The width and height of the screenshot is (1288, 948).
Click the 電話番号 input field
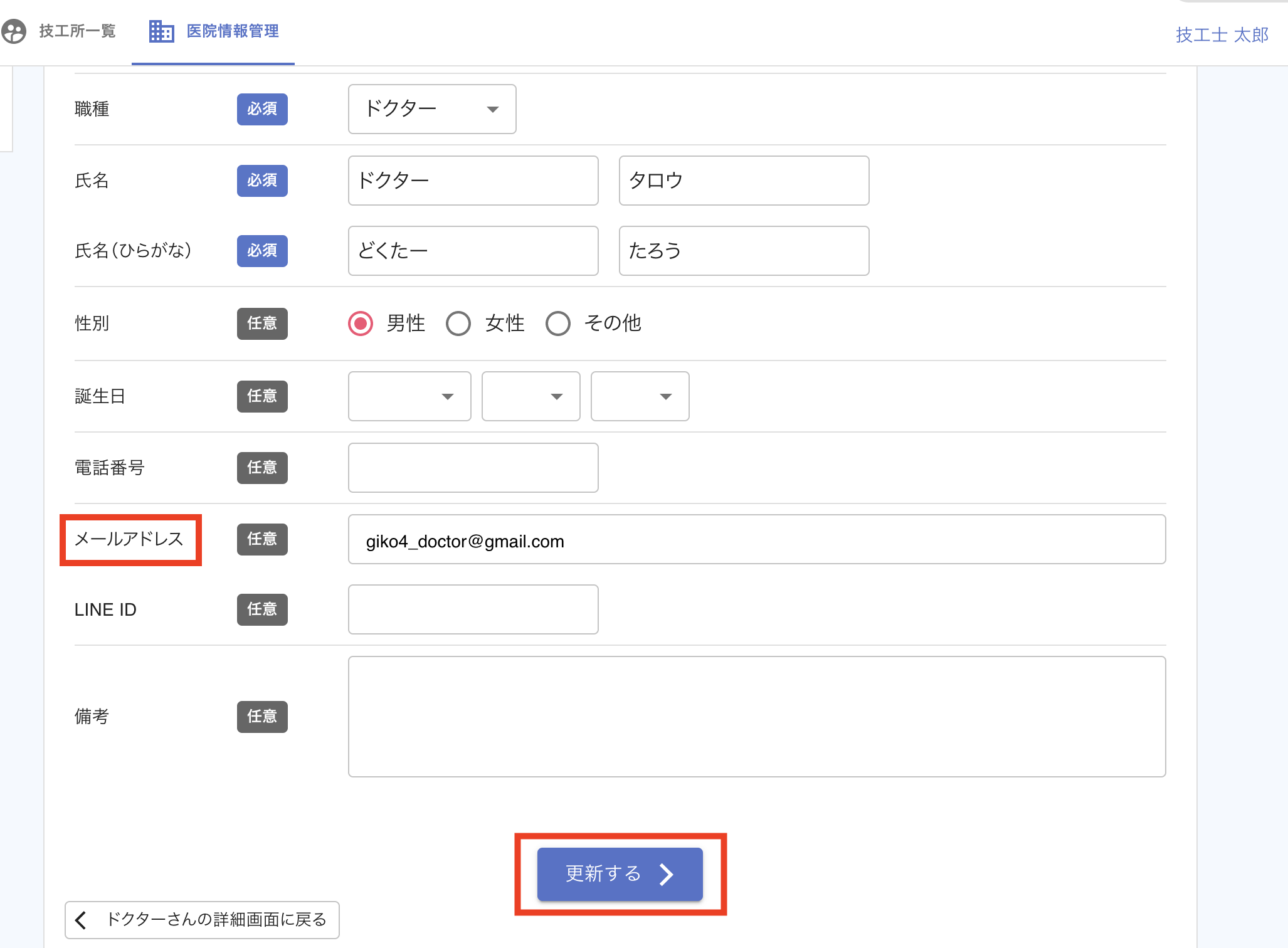pyautogui.click(x=473, y=468)
